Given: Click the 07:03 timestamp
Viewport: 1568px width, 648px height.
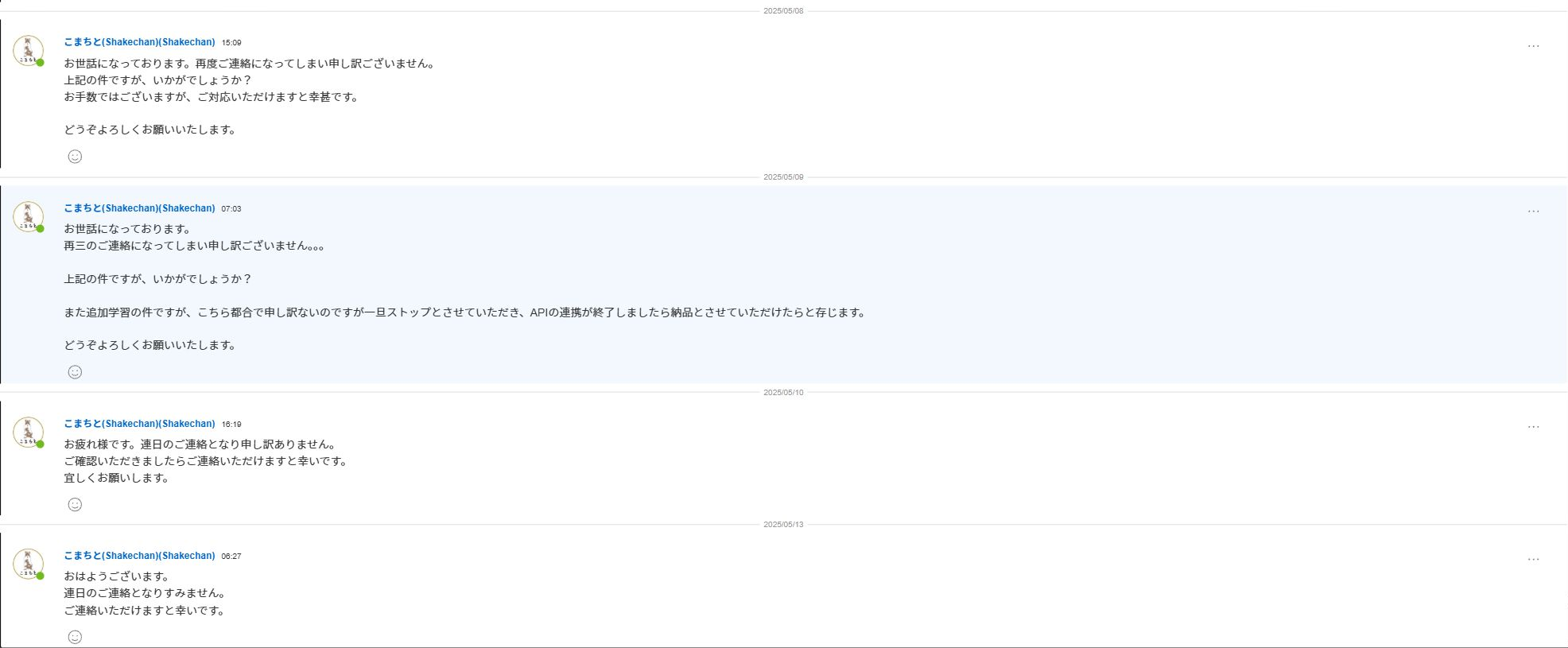Looking at the screenshot, I should click(x=231, y=209).
